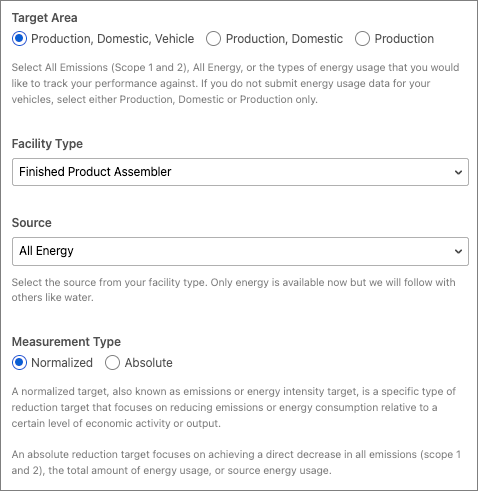Click the 'Finished Product Assembler' selected text

(95, 172)
